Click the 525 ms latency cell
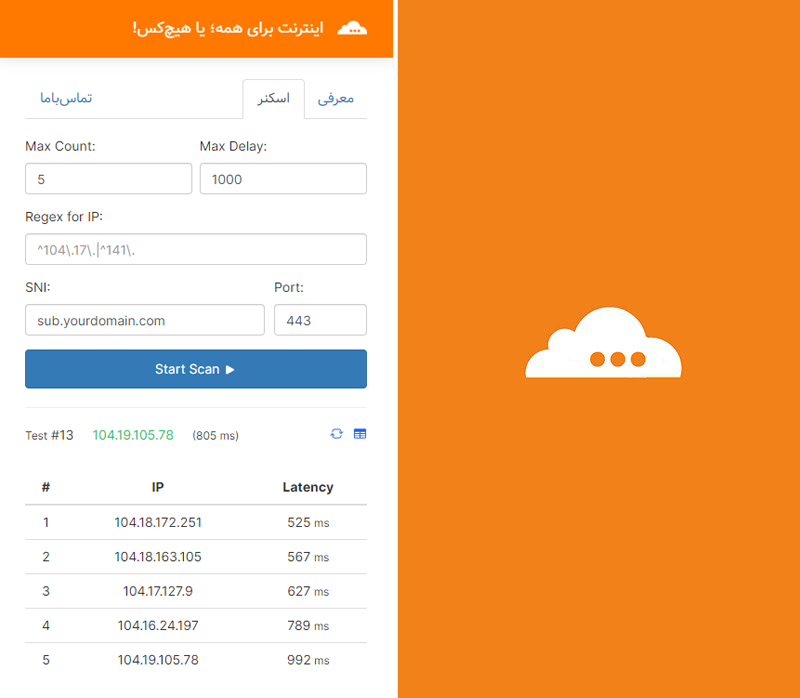 pyautogui.click(x=308, y=522)
